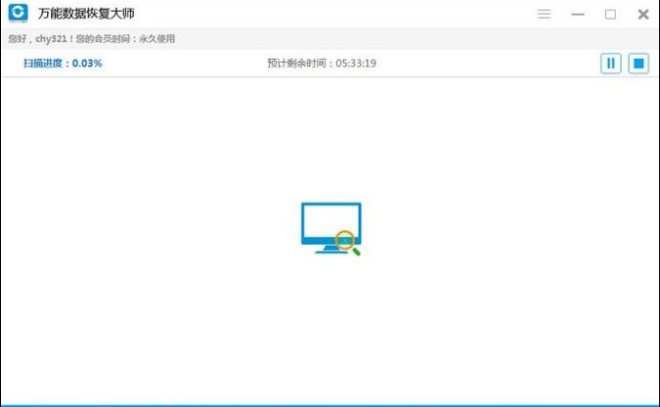
Task: Maximize the data recovery window
Action: (x=610, y=14)
